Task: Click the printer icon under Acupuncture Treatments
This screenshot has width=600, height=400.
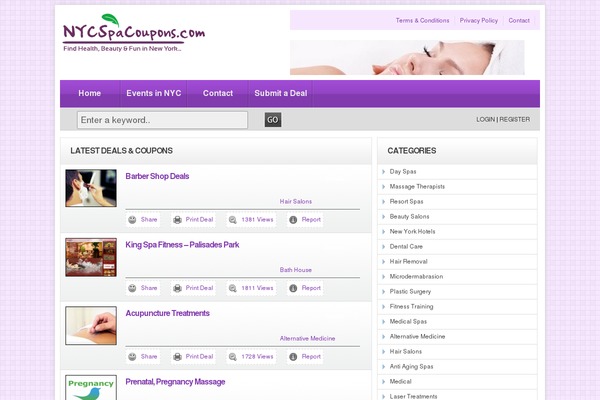Action: pos(177,357)
